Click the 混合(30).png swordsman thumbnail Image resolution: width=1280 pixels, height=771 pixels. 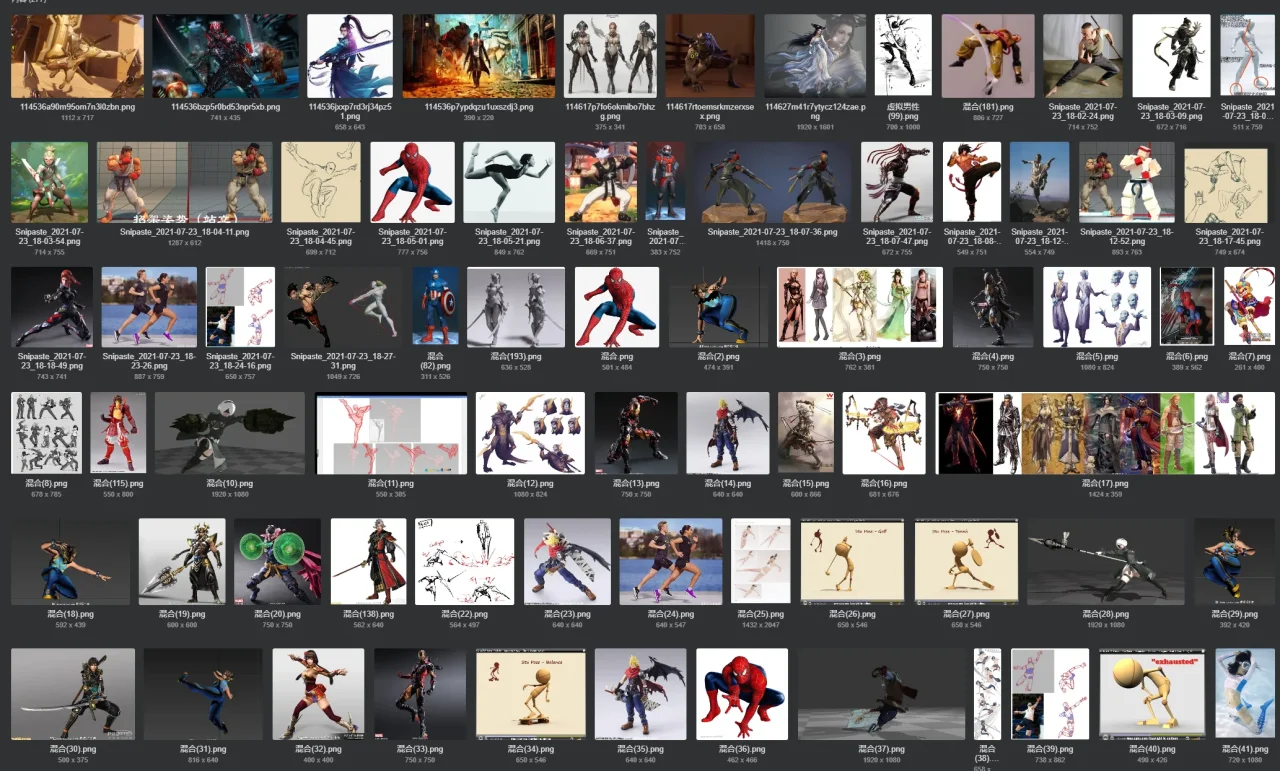point(73,694)
